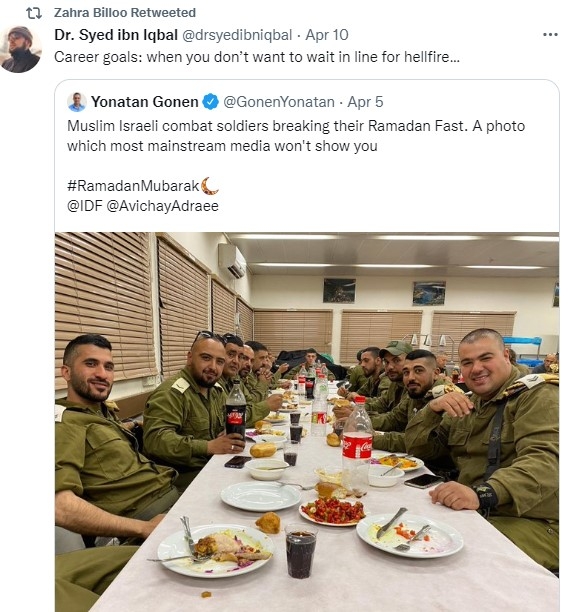Open the soldiers dinner photo
The width and height of the screenshot is (568, 612).
click(307, 422)
